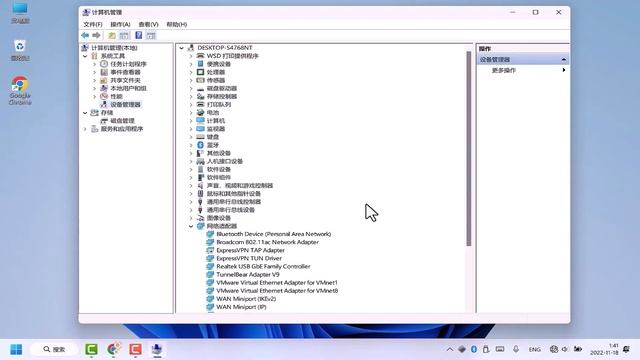Select VMware Virtual Ethernet Adapter for VMnet1
The height and width of the screenshot is (360, 640).
click(277, 282)
